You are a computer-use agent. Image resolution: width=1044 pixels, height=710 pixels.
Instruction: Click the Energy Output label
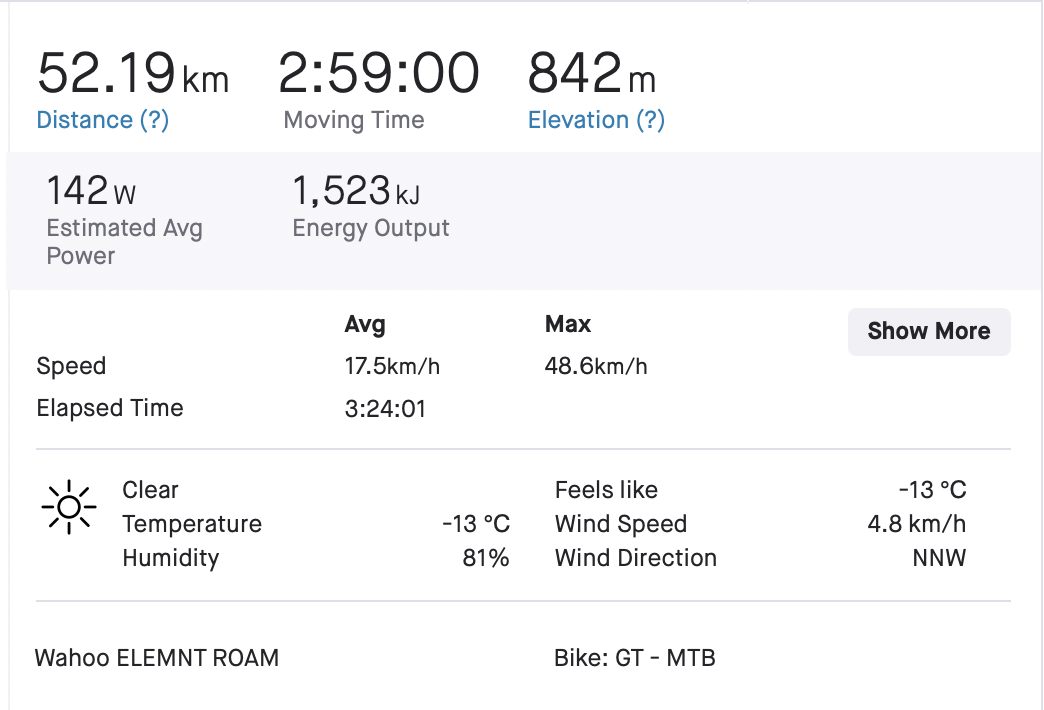pyautogui.click(x=371, y=228)
